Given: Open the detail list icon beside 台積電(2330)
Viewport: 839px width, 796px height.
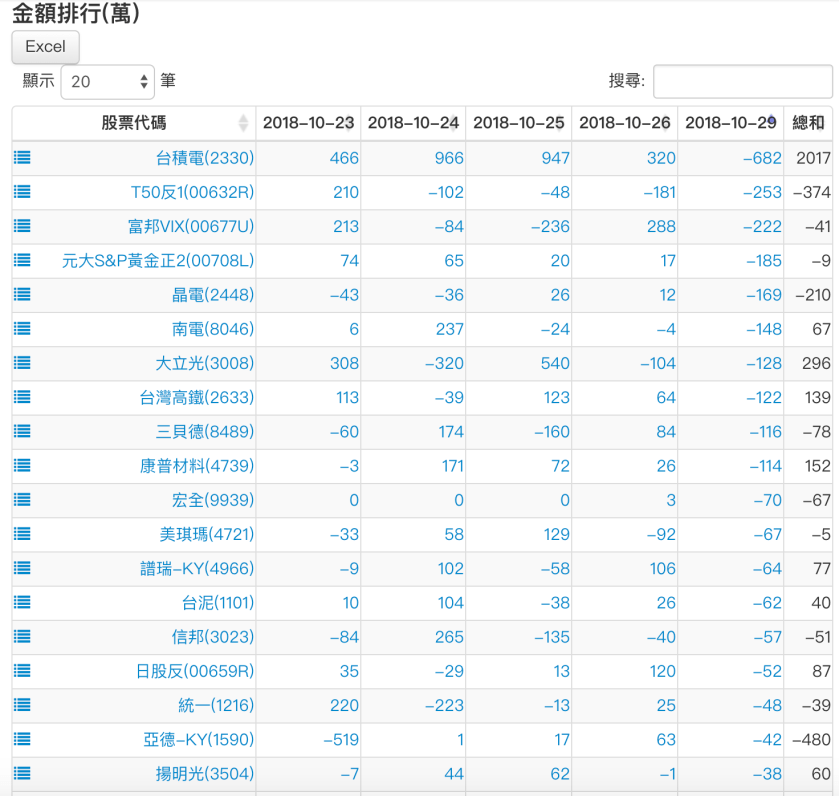Looking at the screenshot, I should [x=21, y=158].
